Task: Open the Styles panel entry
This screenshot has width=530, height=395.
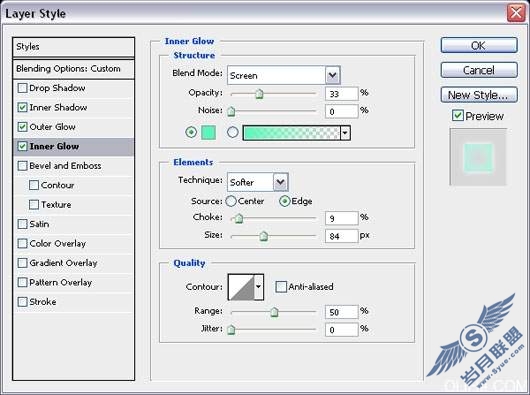Action: click(x=73, y=47)
